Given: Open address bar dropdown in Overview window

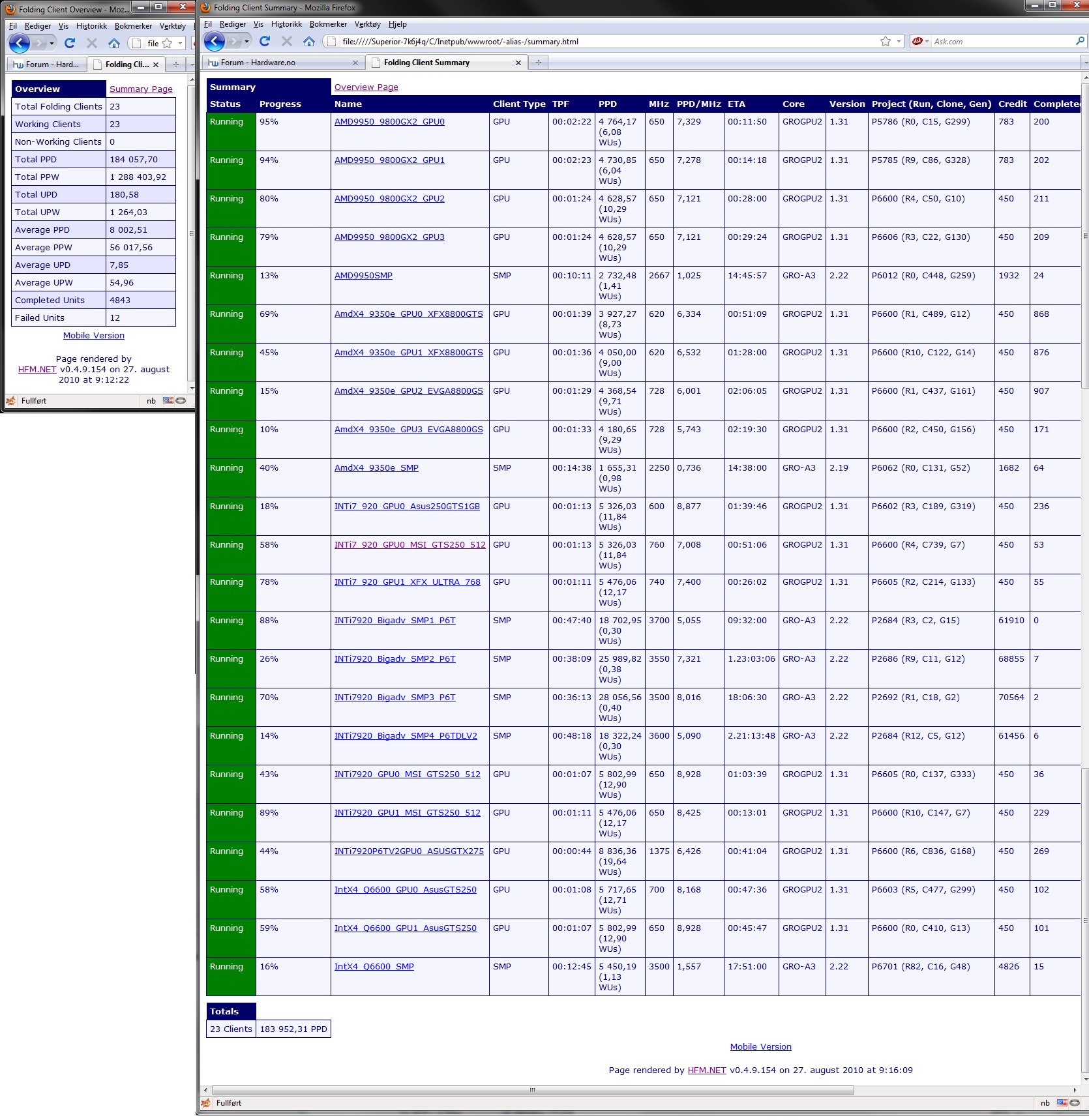Looking at the screenshot, I should tap(180, 43).
